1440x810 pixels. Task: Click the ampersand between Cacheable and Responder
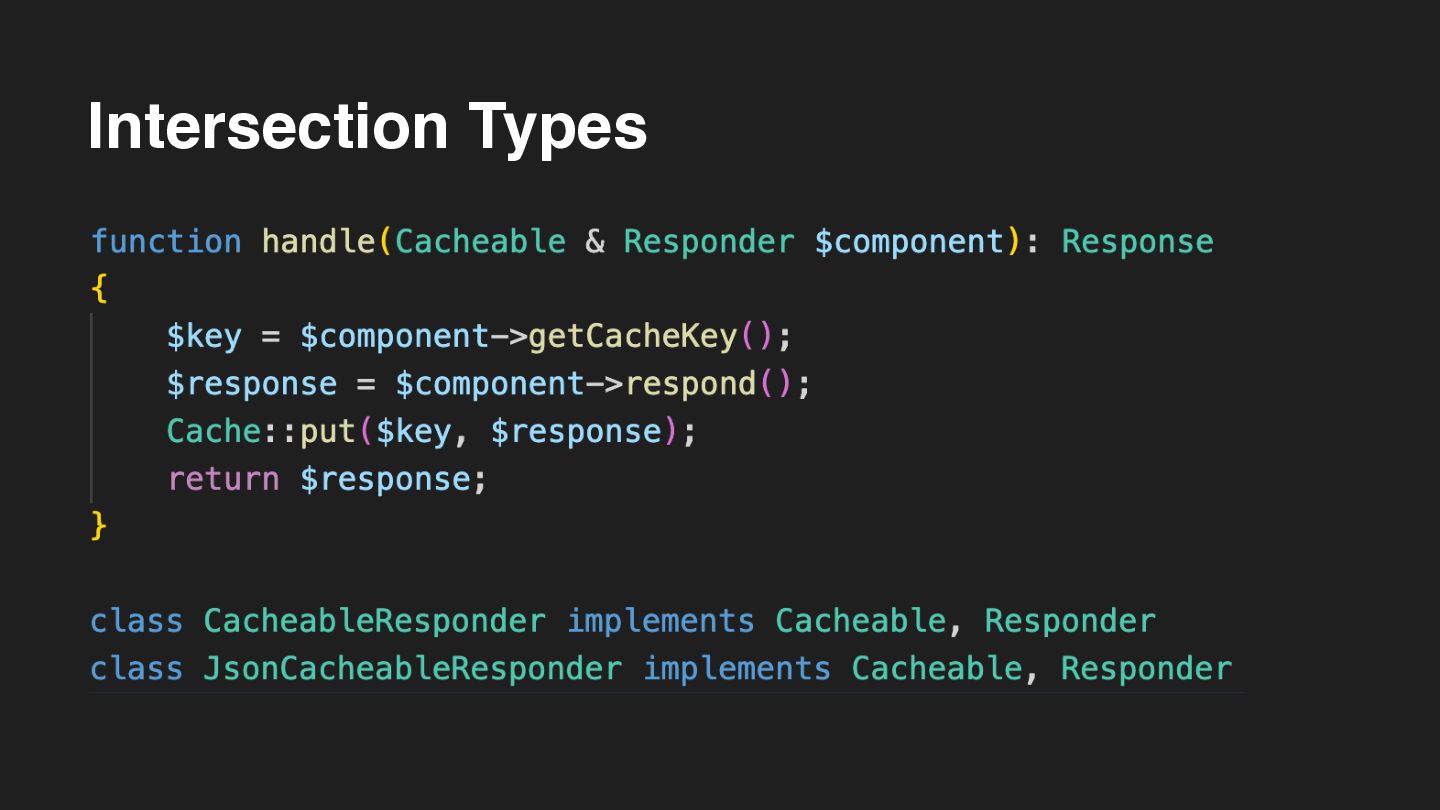pyautogui.click(x=595, y=242)
